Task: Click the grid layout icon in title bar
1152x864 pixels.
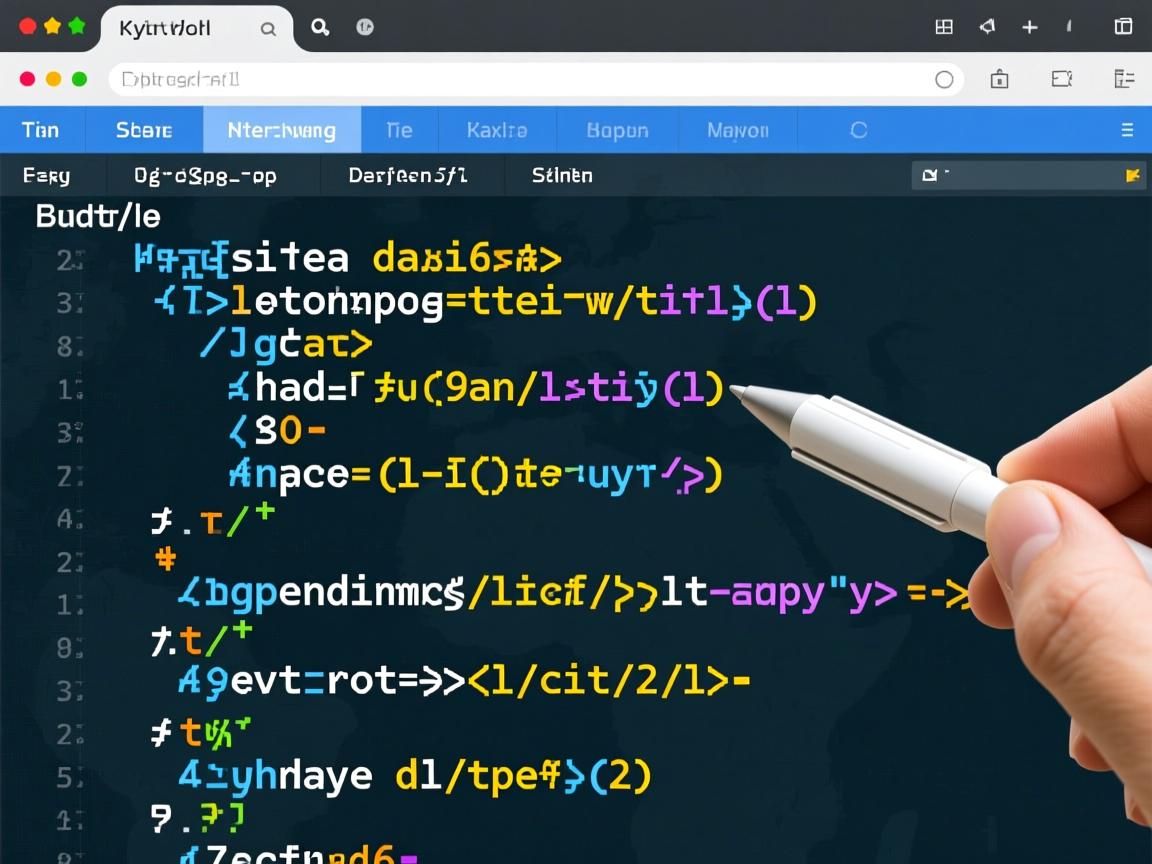Action: [943, 27]
